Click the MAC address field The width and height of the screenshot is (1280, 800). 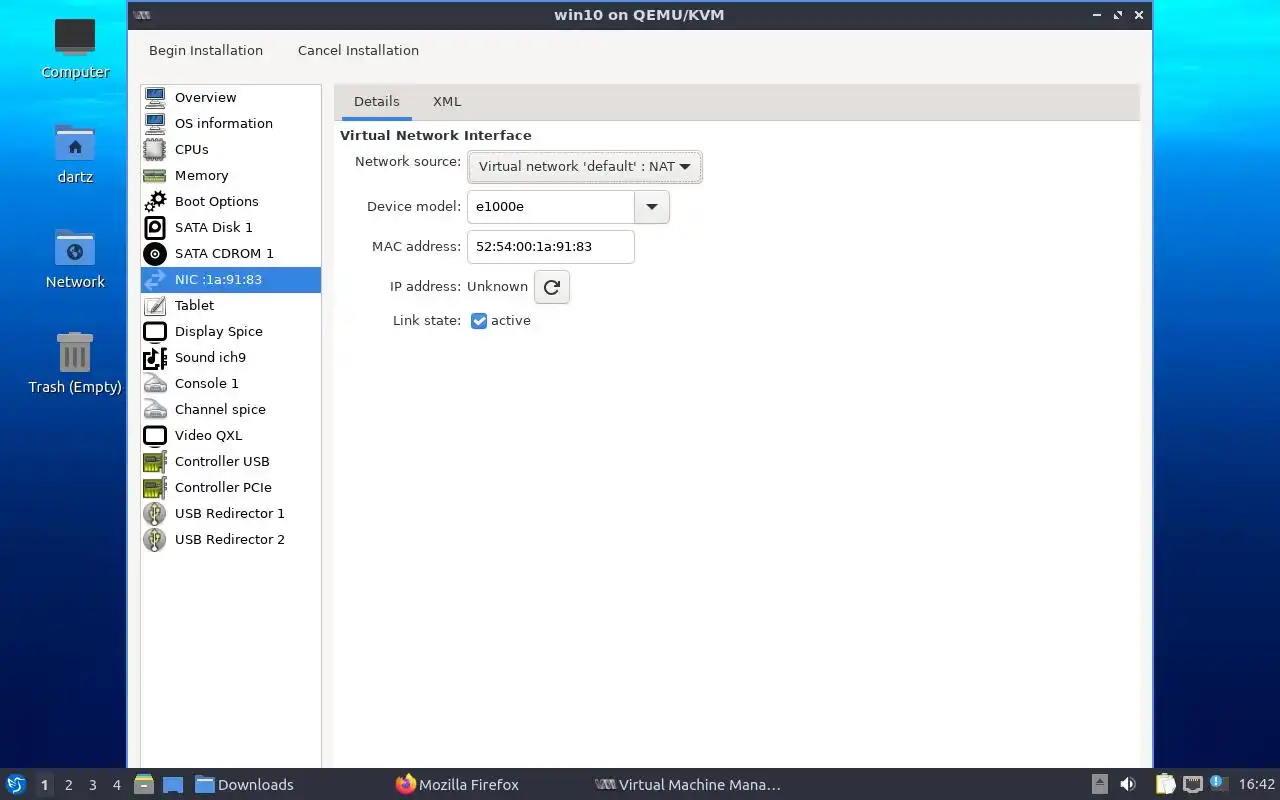pyautogui.click(x=551, y=247)
